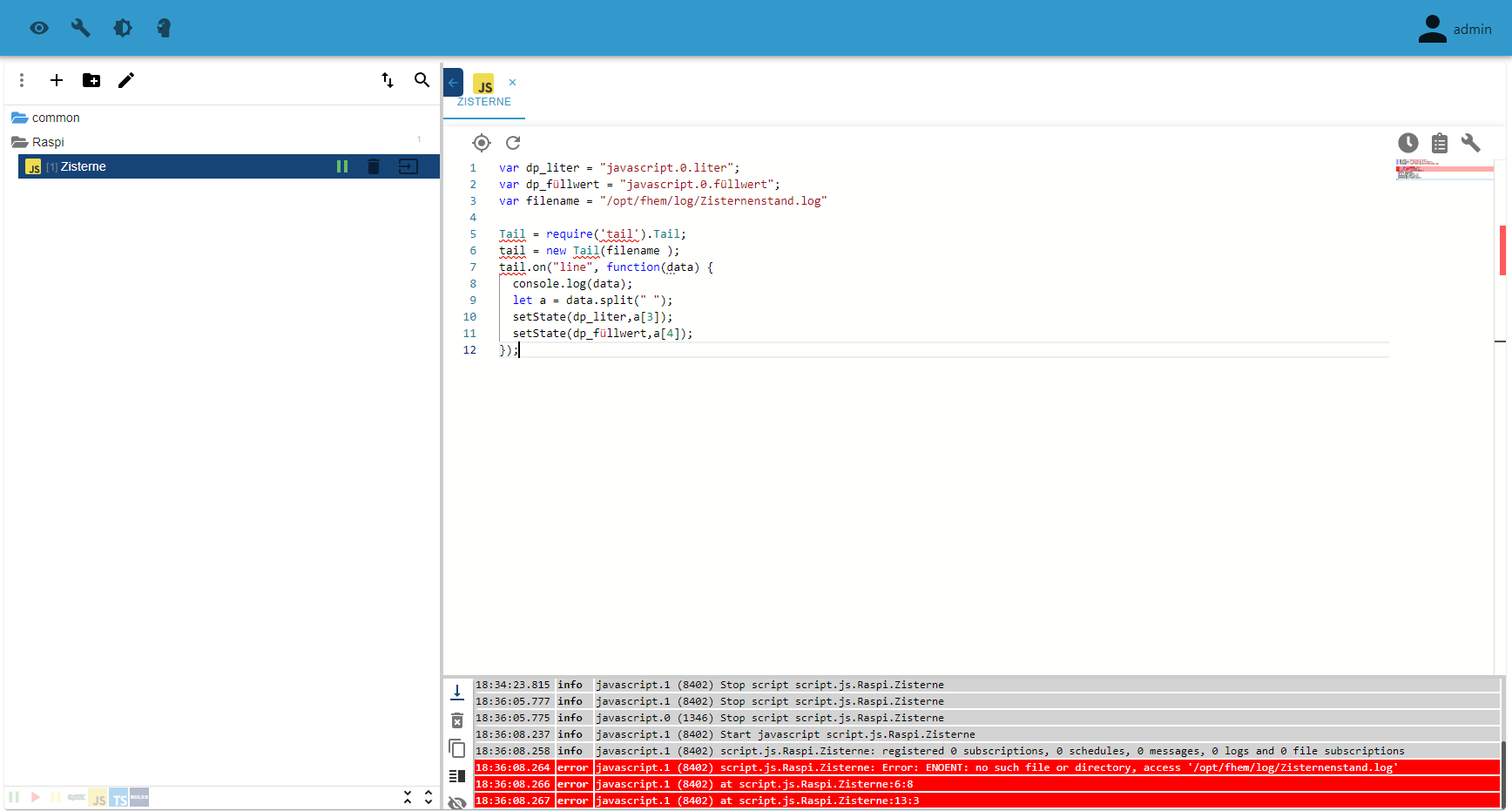1512x811 pixels.
Task: Filter running scripts with faded red play icon
Action: click(x=36, y=797)
